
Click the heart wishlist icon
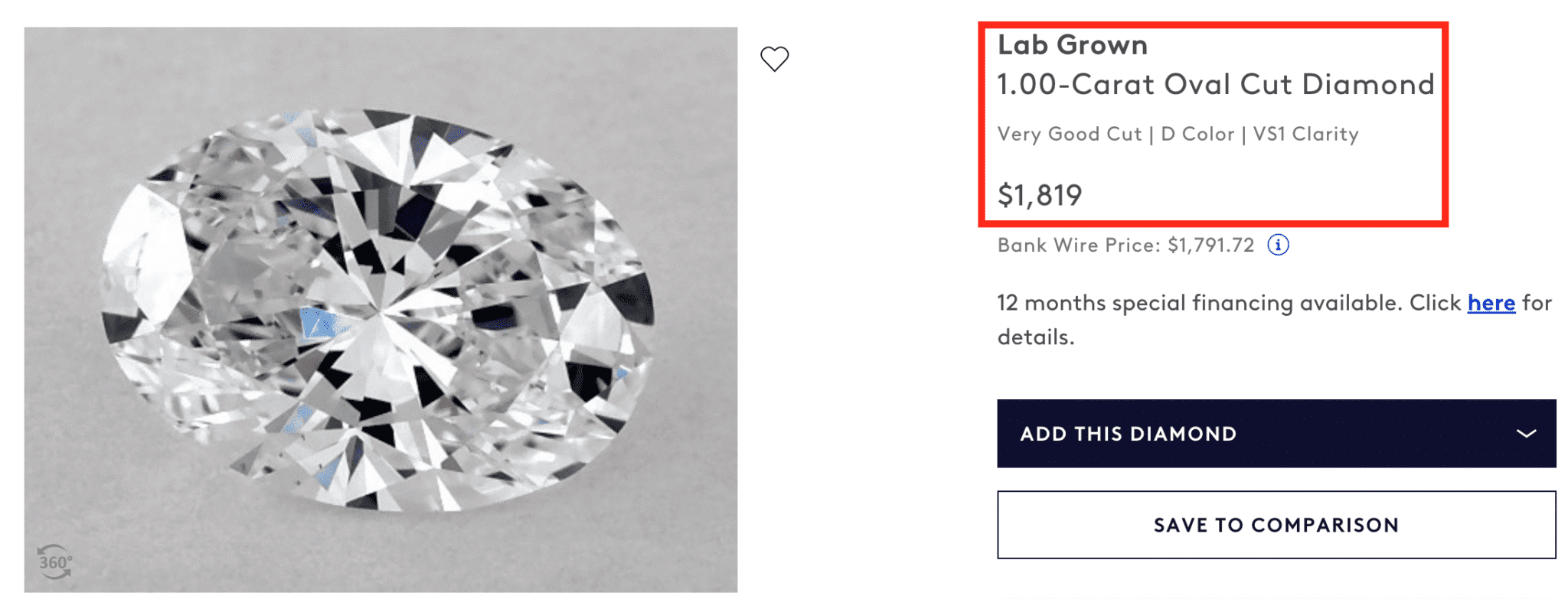774,58
